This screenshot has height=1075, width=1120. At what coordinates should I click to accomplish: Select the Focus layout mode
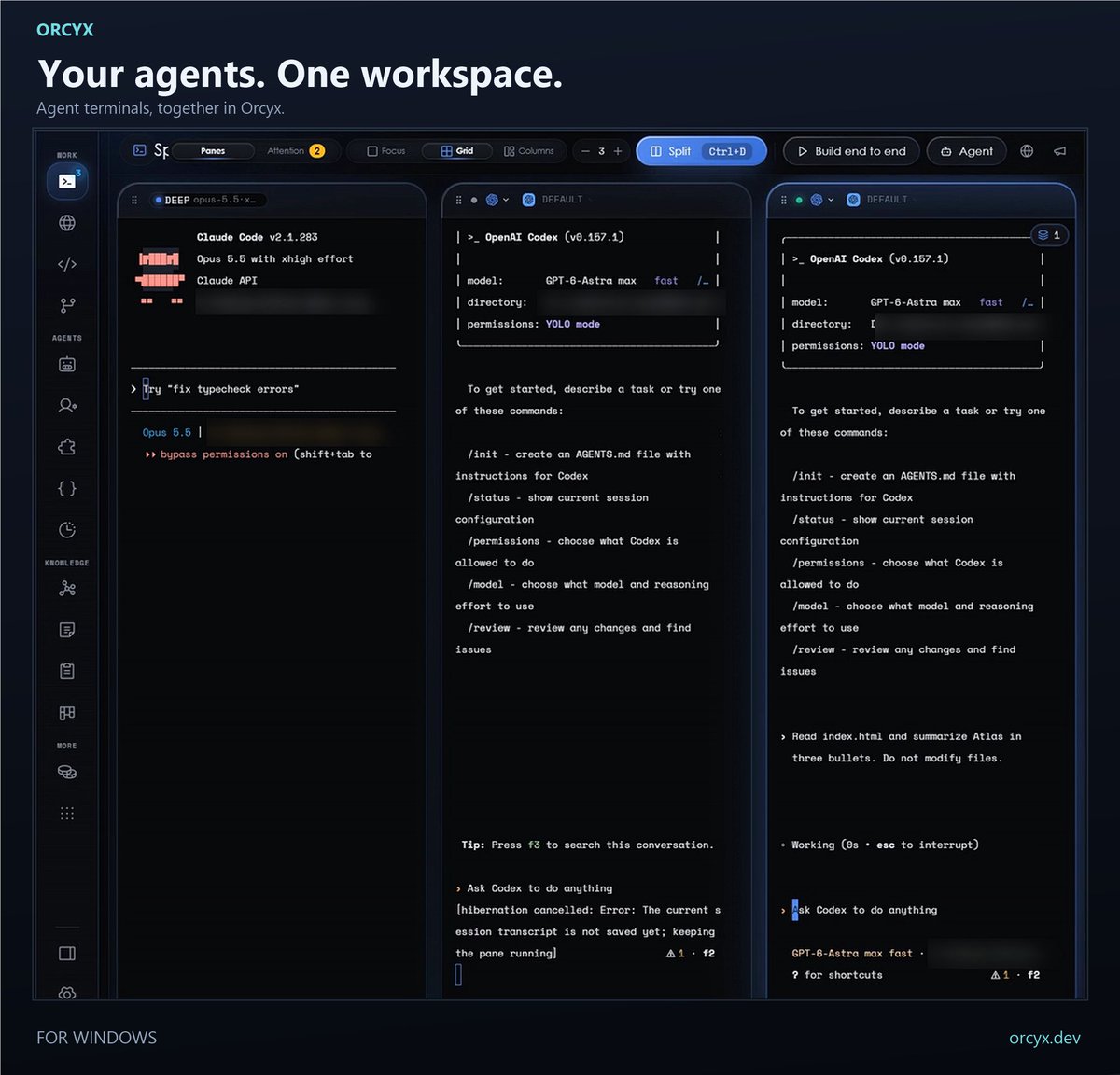[385, 150]
